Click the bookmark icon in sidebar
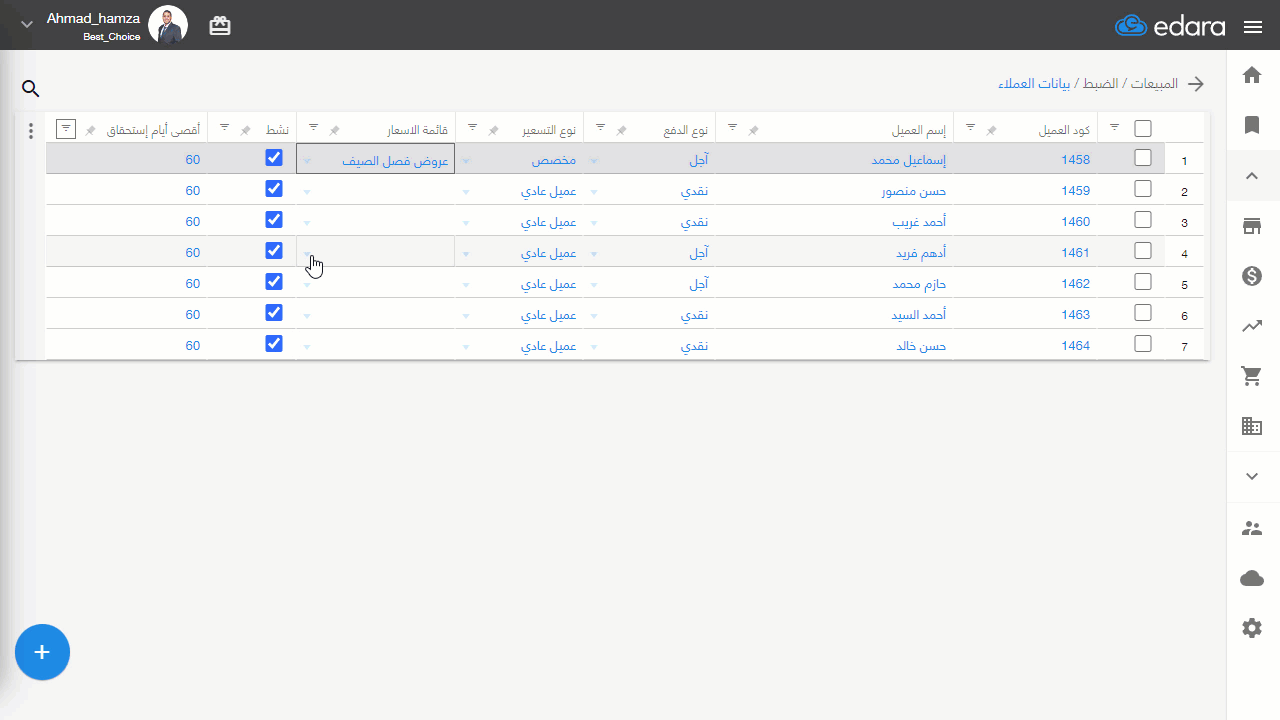1280x720 pixels. (1252, 125)
